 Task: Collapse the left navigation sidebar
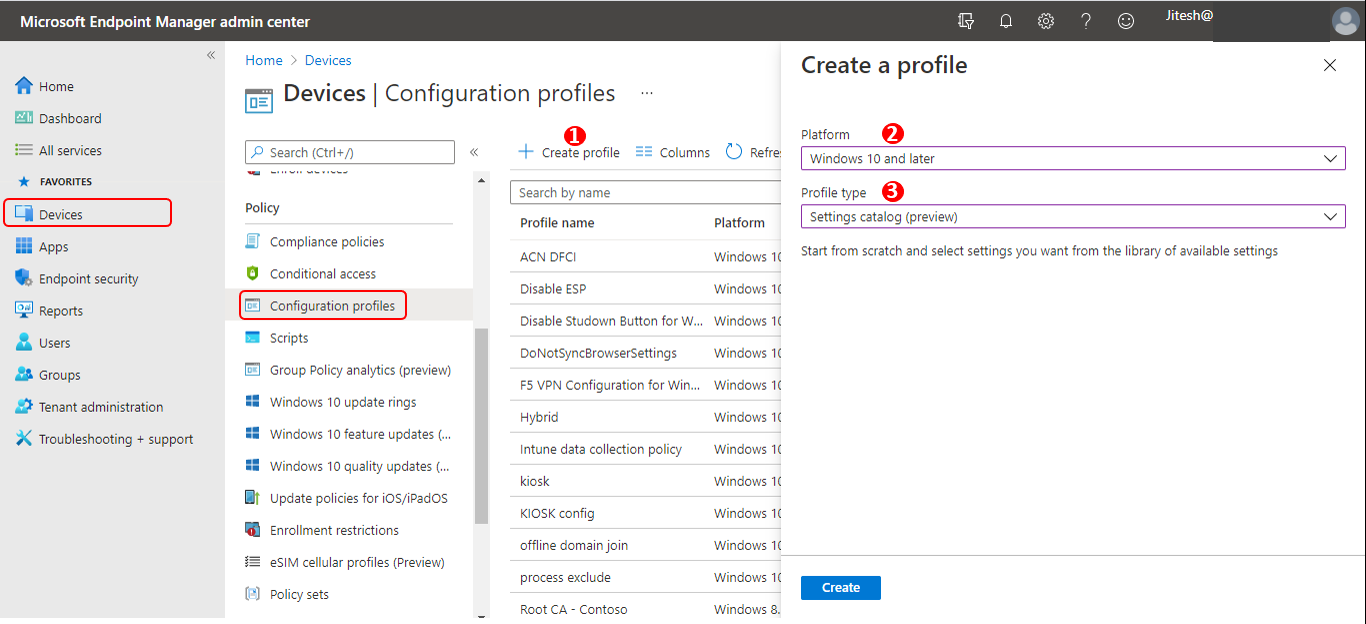point(211,55)
